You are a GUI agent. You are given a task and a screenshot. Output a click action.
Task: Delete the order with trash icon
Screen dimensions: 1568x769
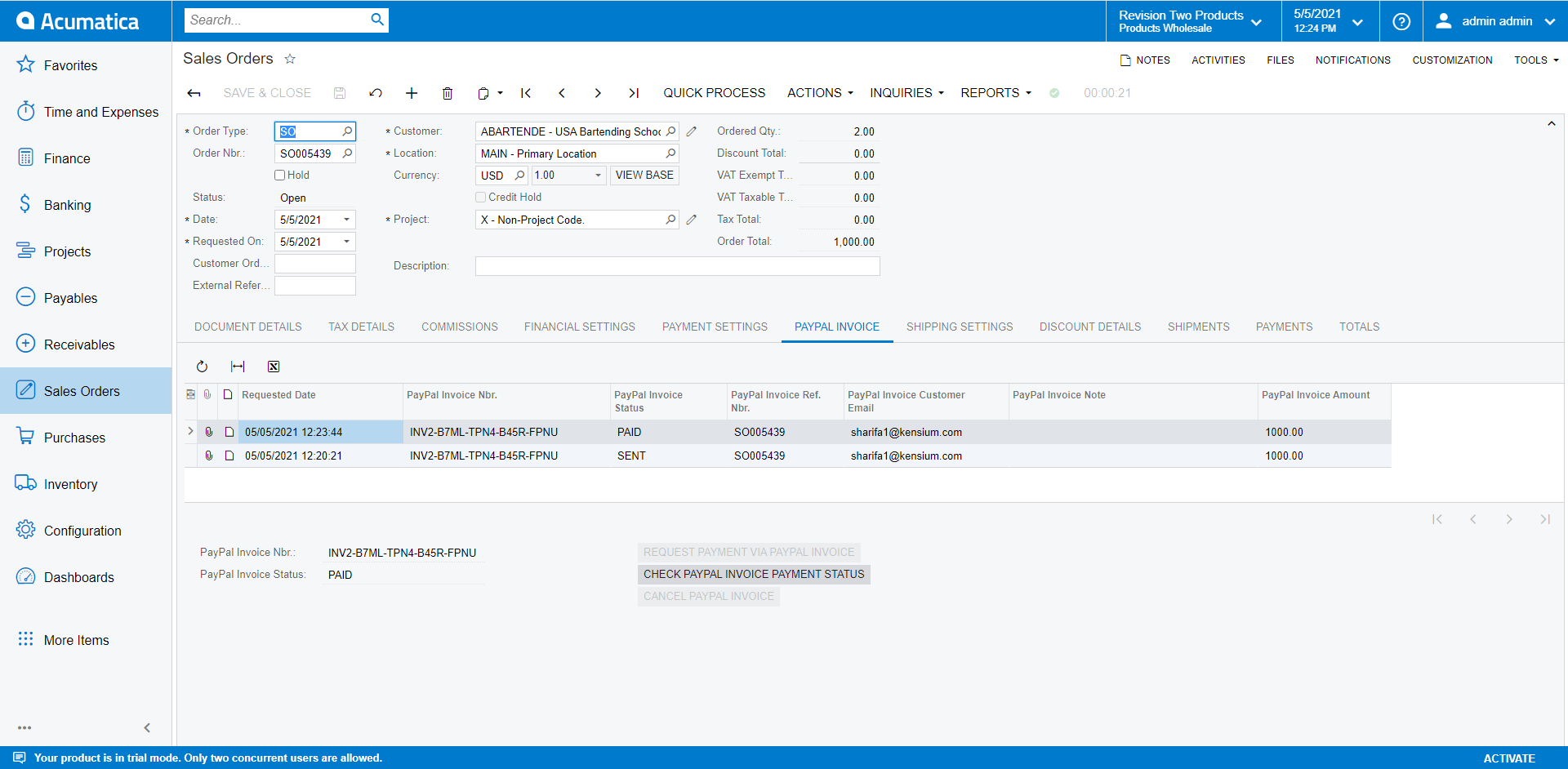point(448,93)
